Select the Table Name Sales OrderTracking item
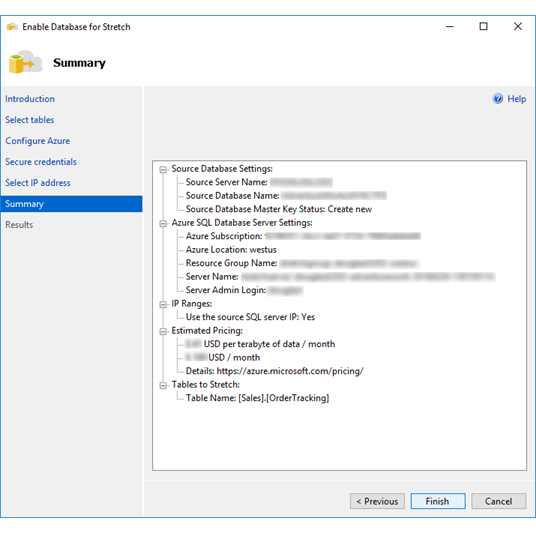The height and width of the screenshot is (533, 536). click(x=257, y=398)
